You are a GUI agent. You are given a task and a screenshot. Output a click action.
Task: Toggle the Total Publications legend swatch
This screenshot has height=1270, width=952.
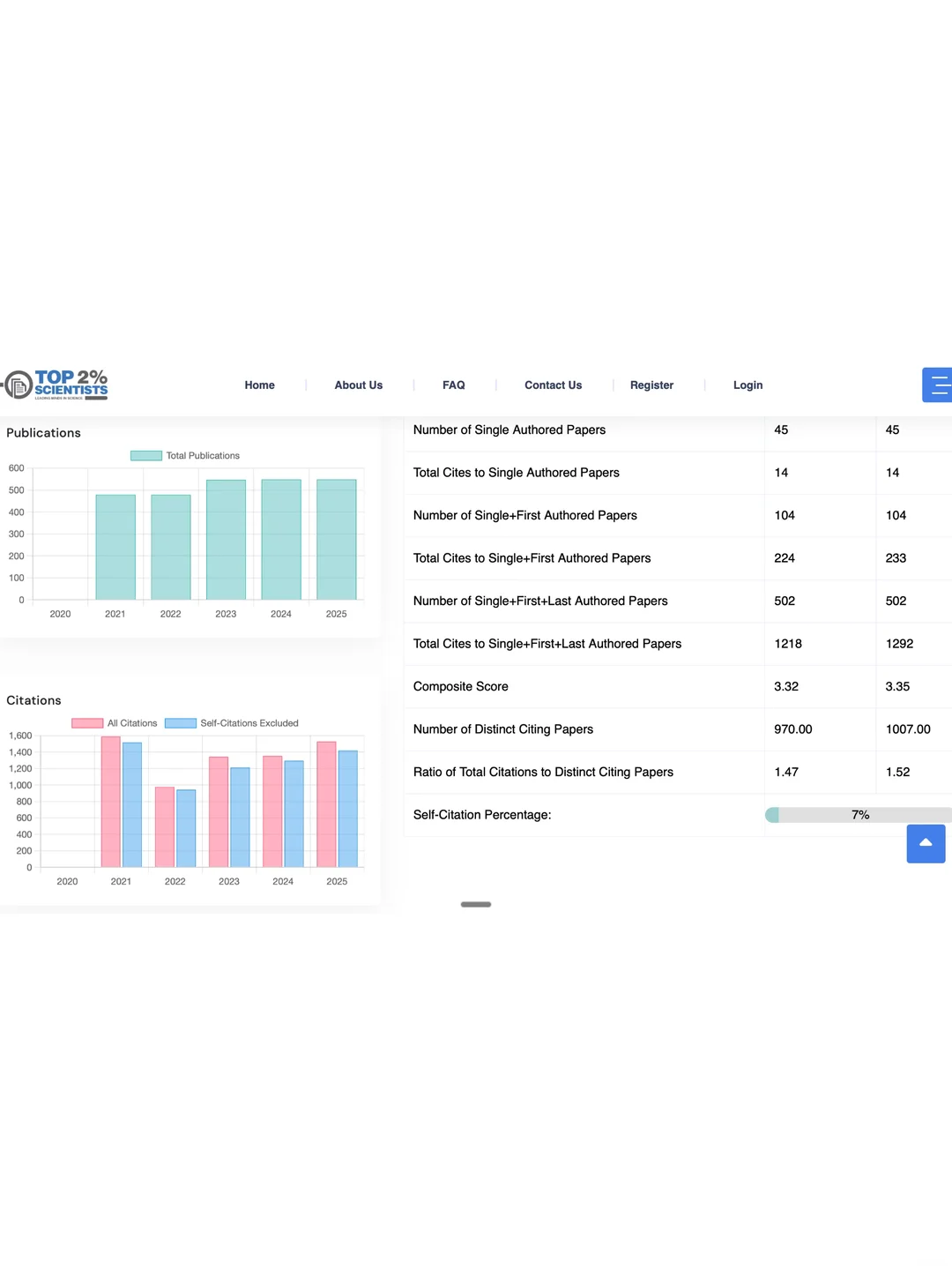coord(146,456)
